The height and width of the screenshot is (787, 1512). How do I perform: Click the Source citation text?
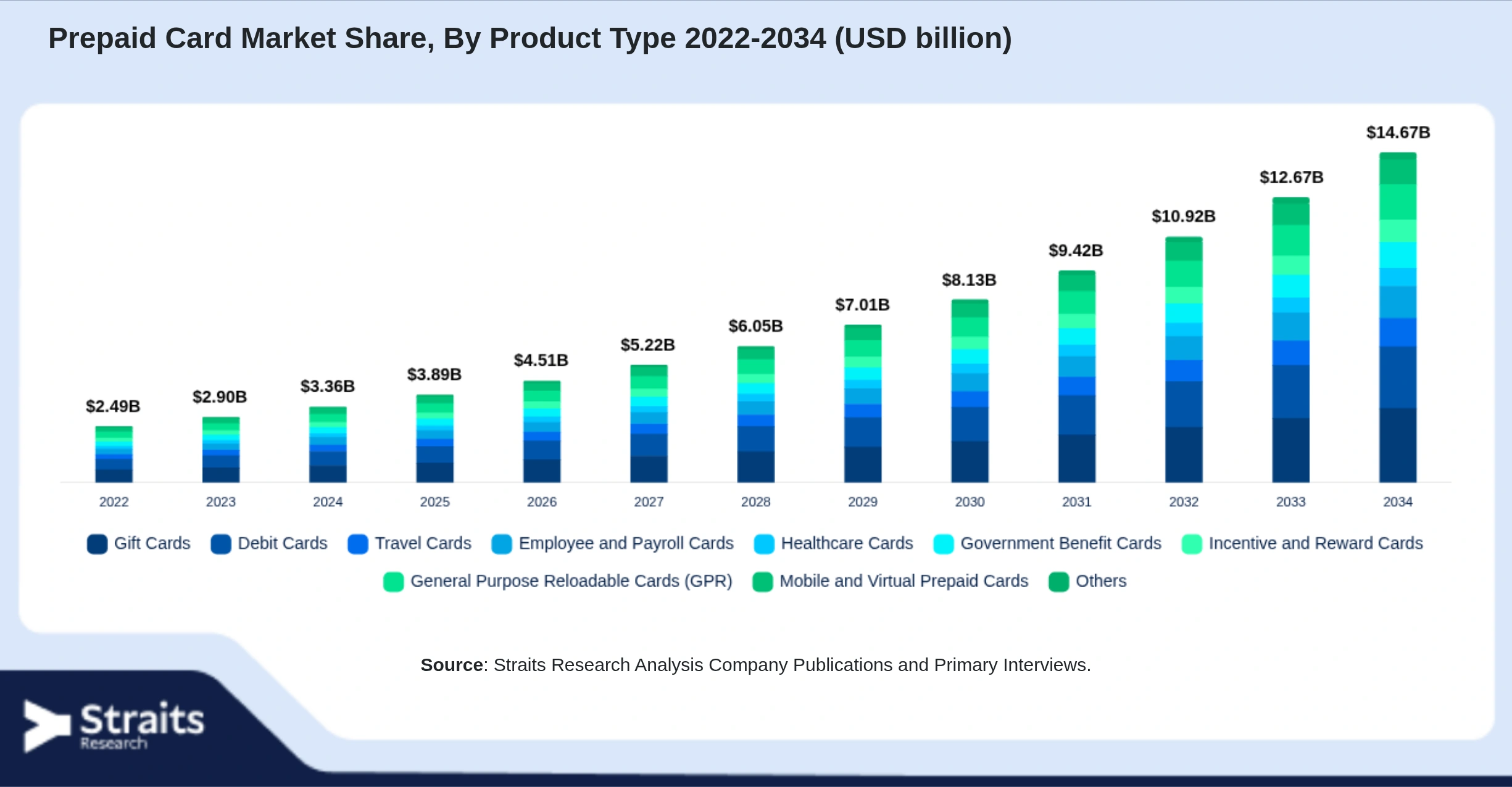tap(756, 665)
